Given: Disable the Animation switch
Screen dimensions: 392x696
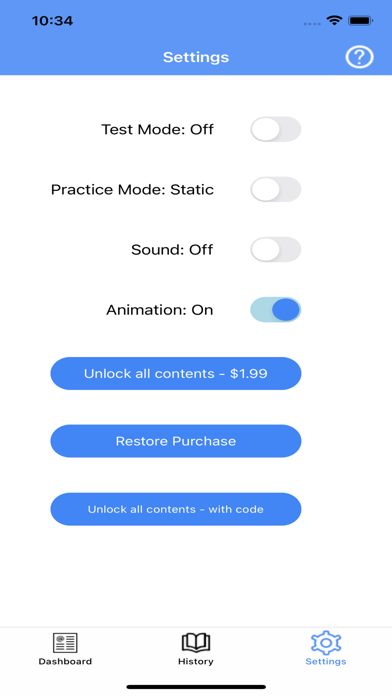Looking at the screenshot, I should coord(276,309).
